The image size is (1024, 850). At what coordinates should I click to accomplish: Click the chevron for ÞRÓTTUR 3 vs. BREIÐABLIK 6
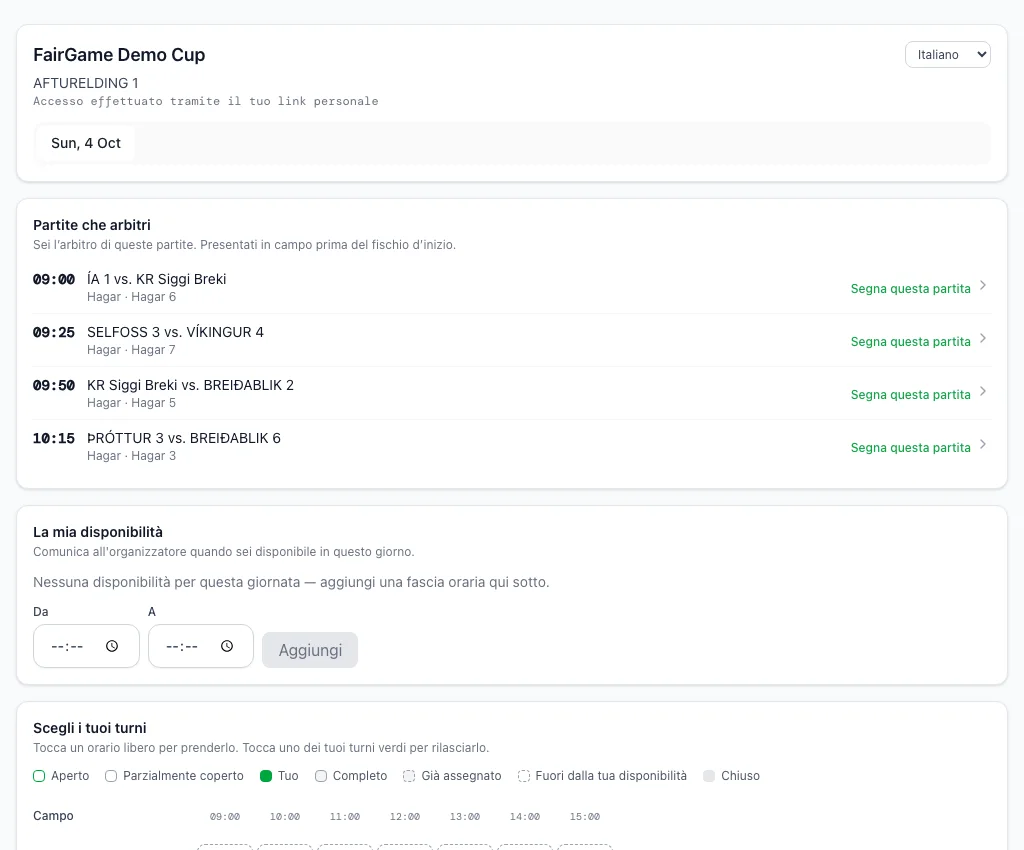pyautogui.click(x=983, y=445)
